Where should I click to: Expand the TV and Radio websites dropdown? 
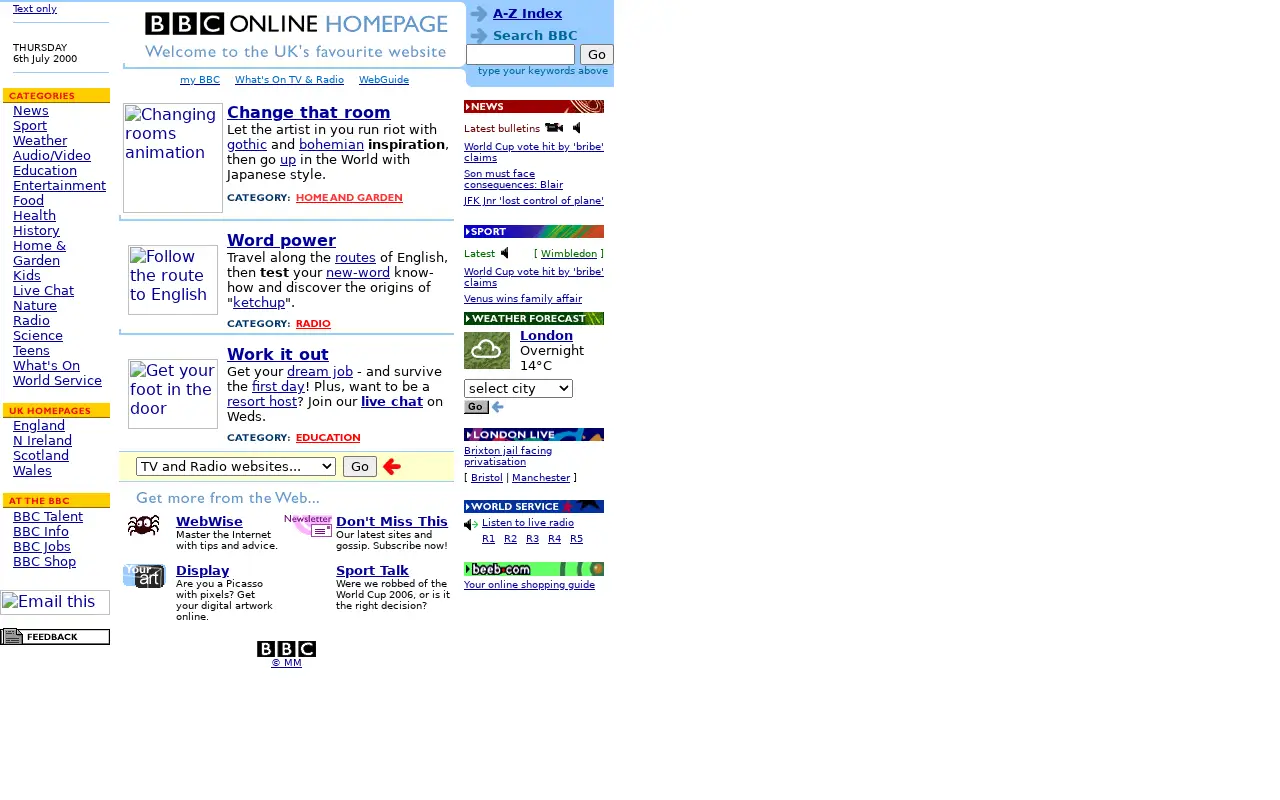point(236,466)
